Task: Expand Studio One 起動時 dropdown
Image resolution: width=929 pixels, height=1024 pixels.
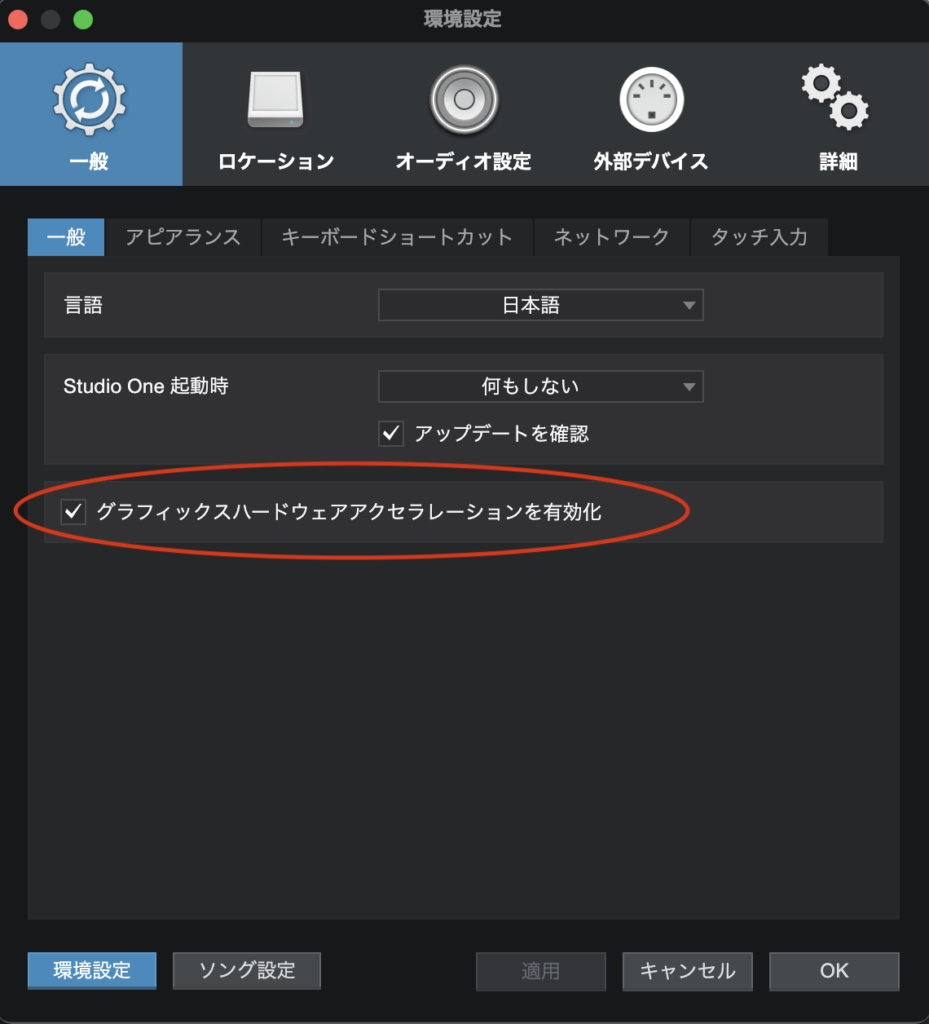Action: [540, 386]
